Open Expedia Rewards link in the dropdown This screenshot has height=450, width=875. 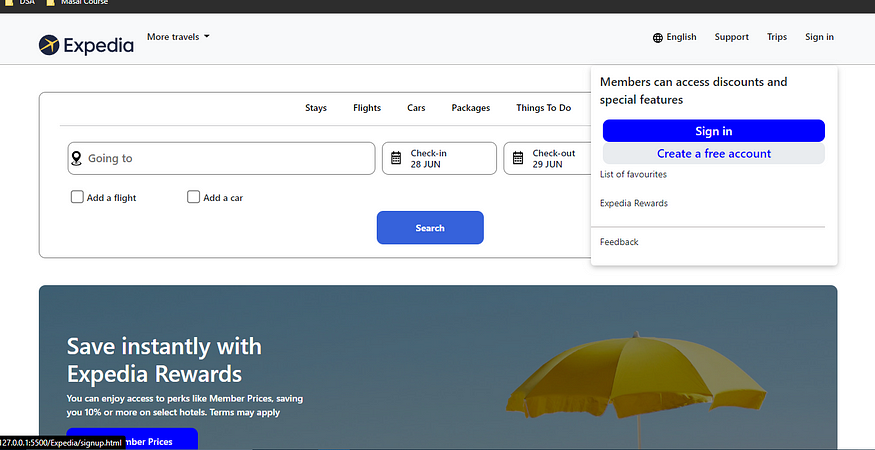634,203
